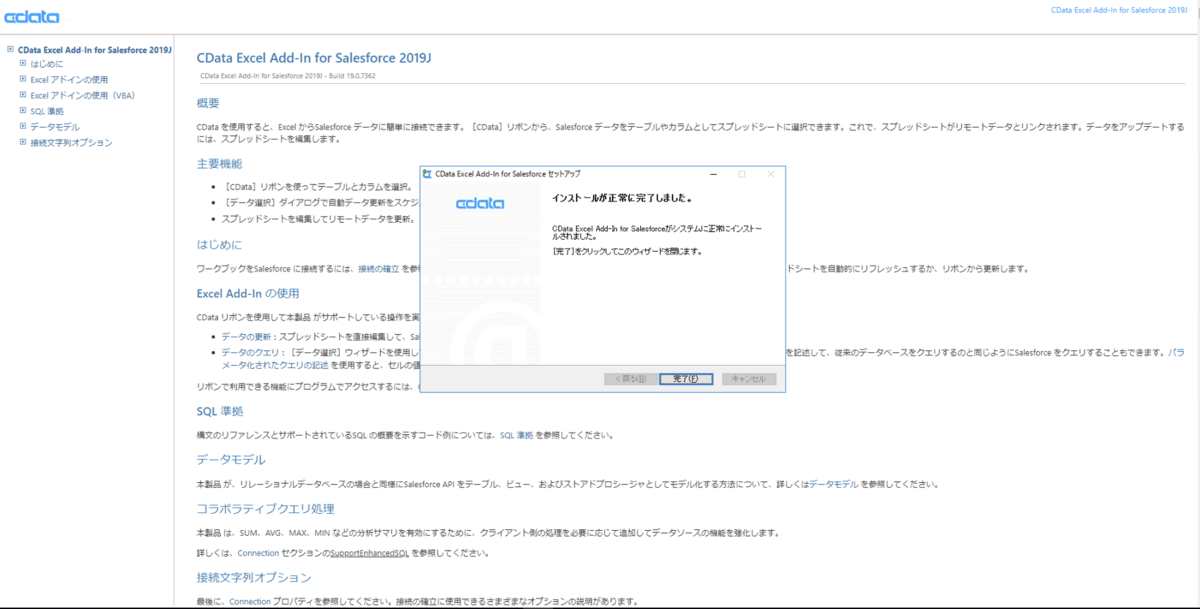1200x609 pixels.
Task: Select root CData Excel Add-In for Salesforce 2019J tree item
Action: pos(95,49)
